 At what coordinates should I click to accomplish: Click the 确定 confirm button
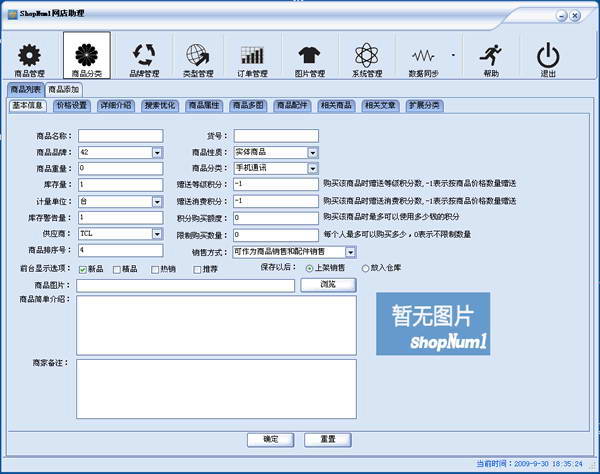point(270,439)
